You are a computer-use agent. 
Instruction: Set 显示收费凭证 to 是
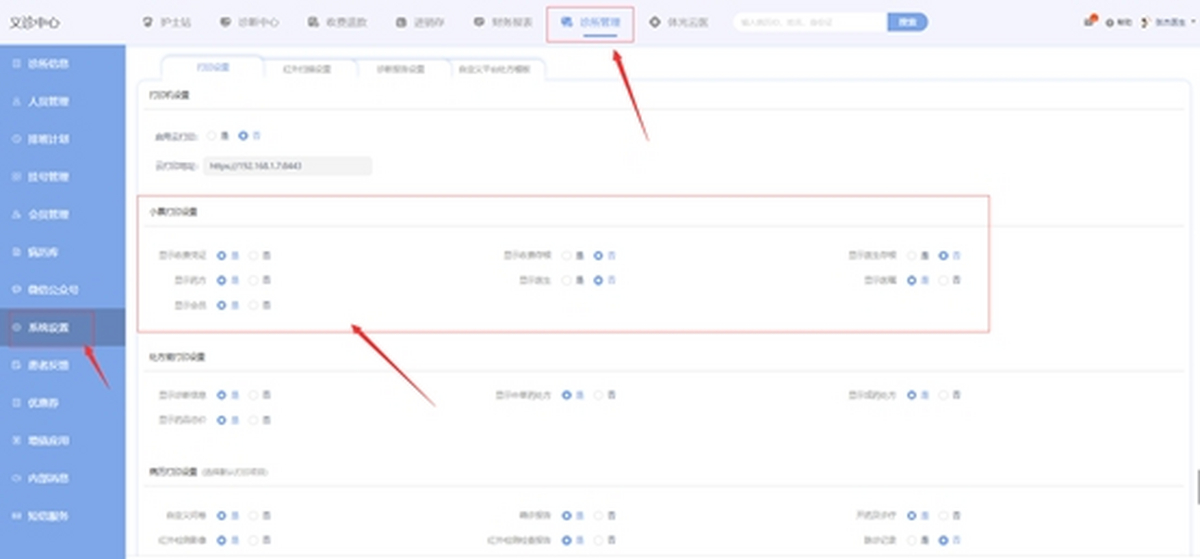pyautogui.click(x=221, y=255)
